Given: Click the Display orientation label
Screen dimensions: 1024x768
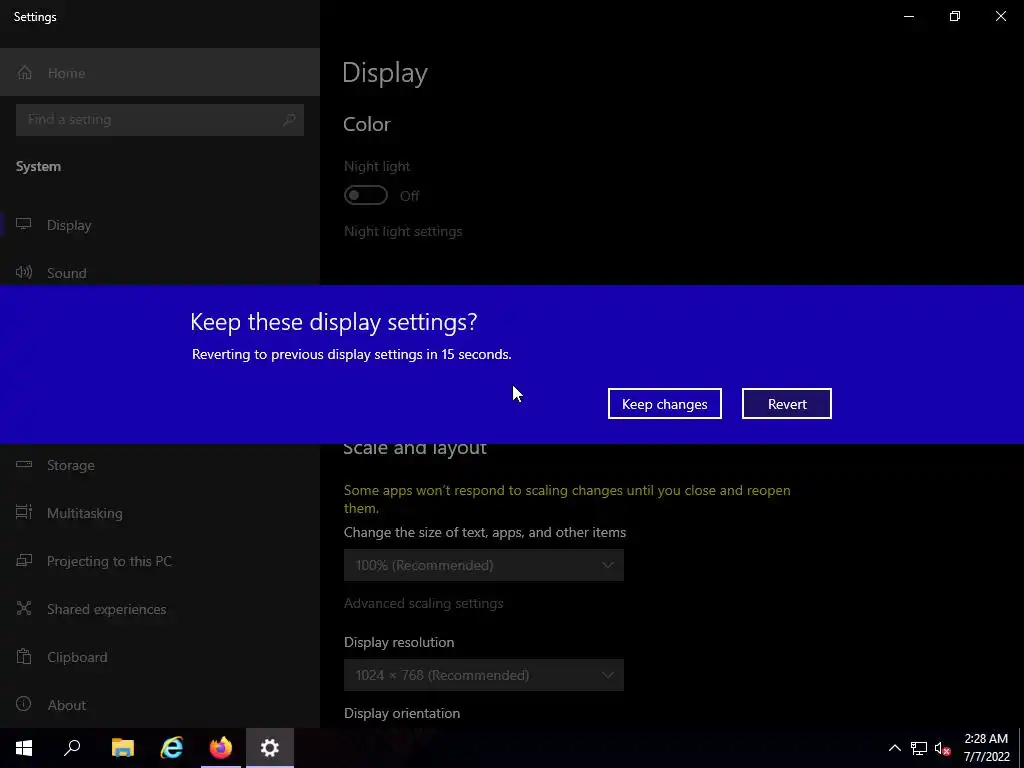Looking at the screenshot, I should [402, 713].
